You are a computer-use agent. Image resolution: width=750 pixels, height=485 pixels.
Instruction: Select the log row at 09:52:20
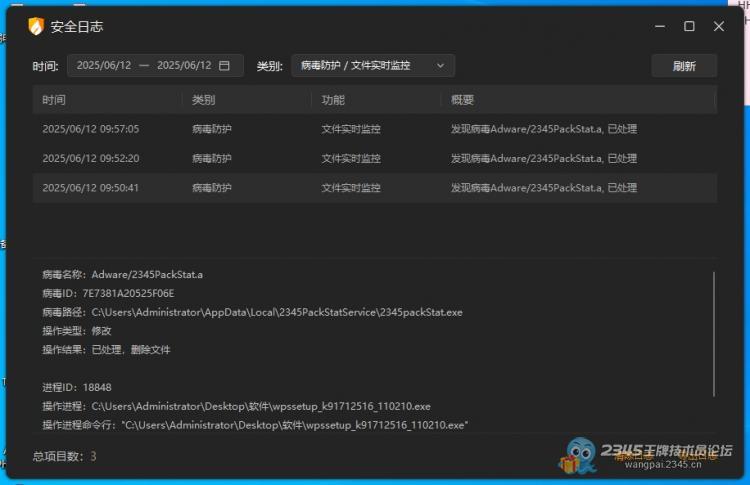(375, 158)
